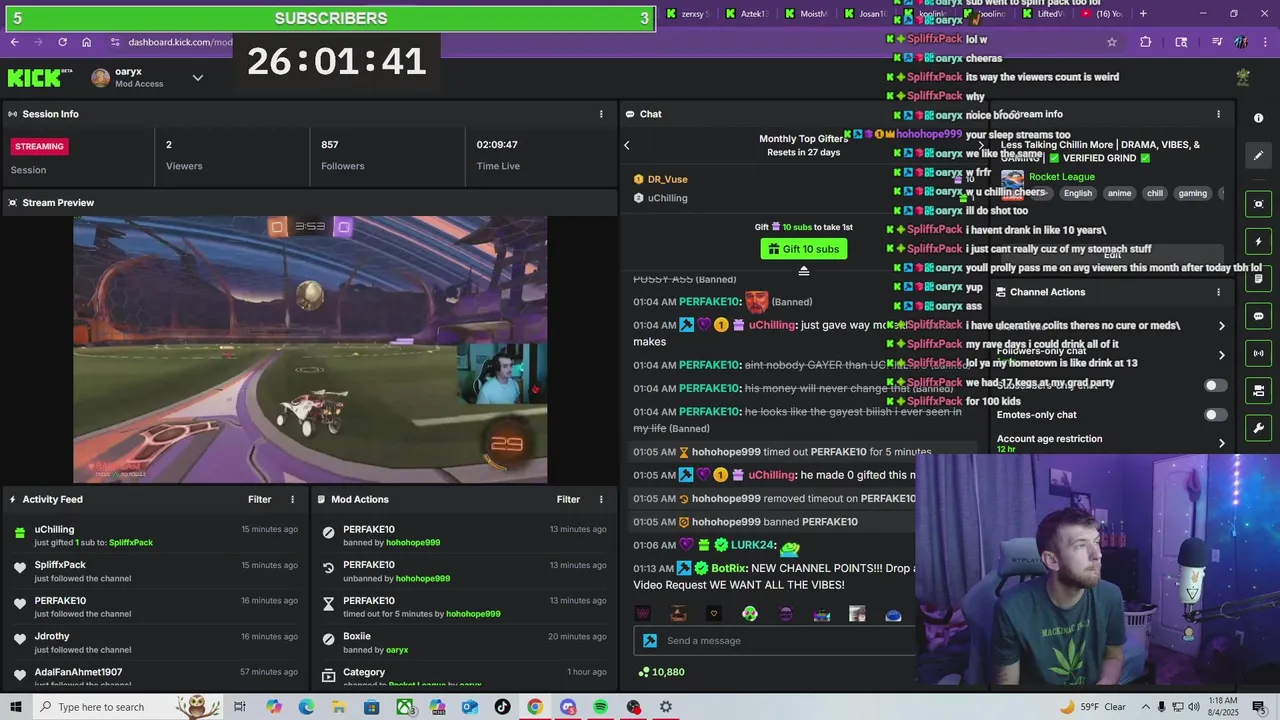Click the English stream tag

[1078, 193]
